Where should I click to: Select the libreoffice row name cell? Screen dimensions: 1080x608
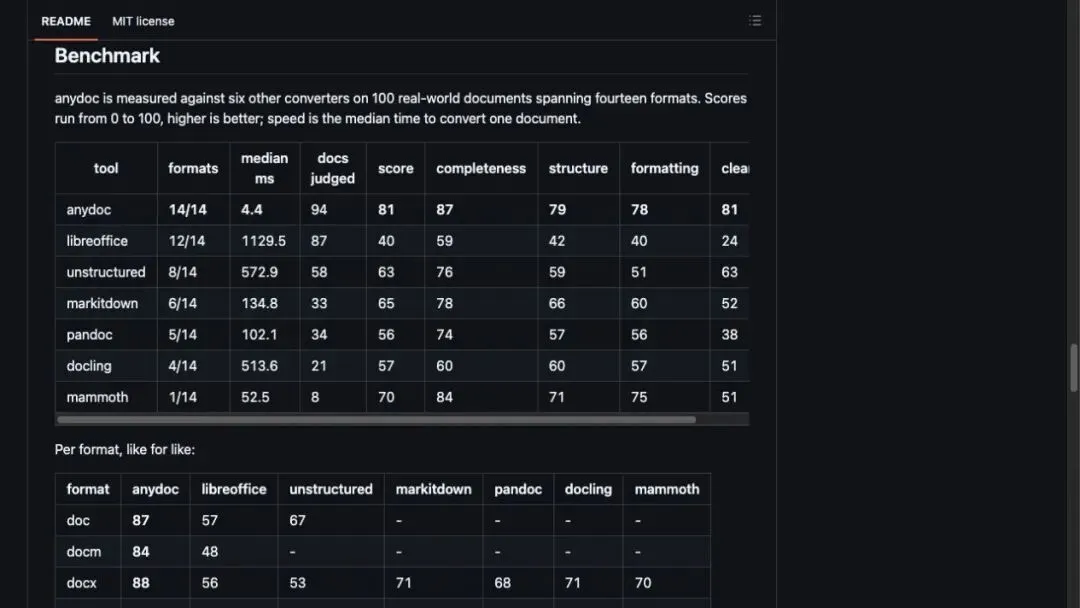point(106,241)
